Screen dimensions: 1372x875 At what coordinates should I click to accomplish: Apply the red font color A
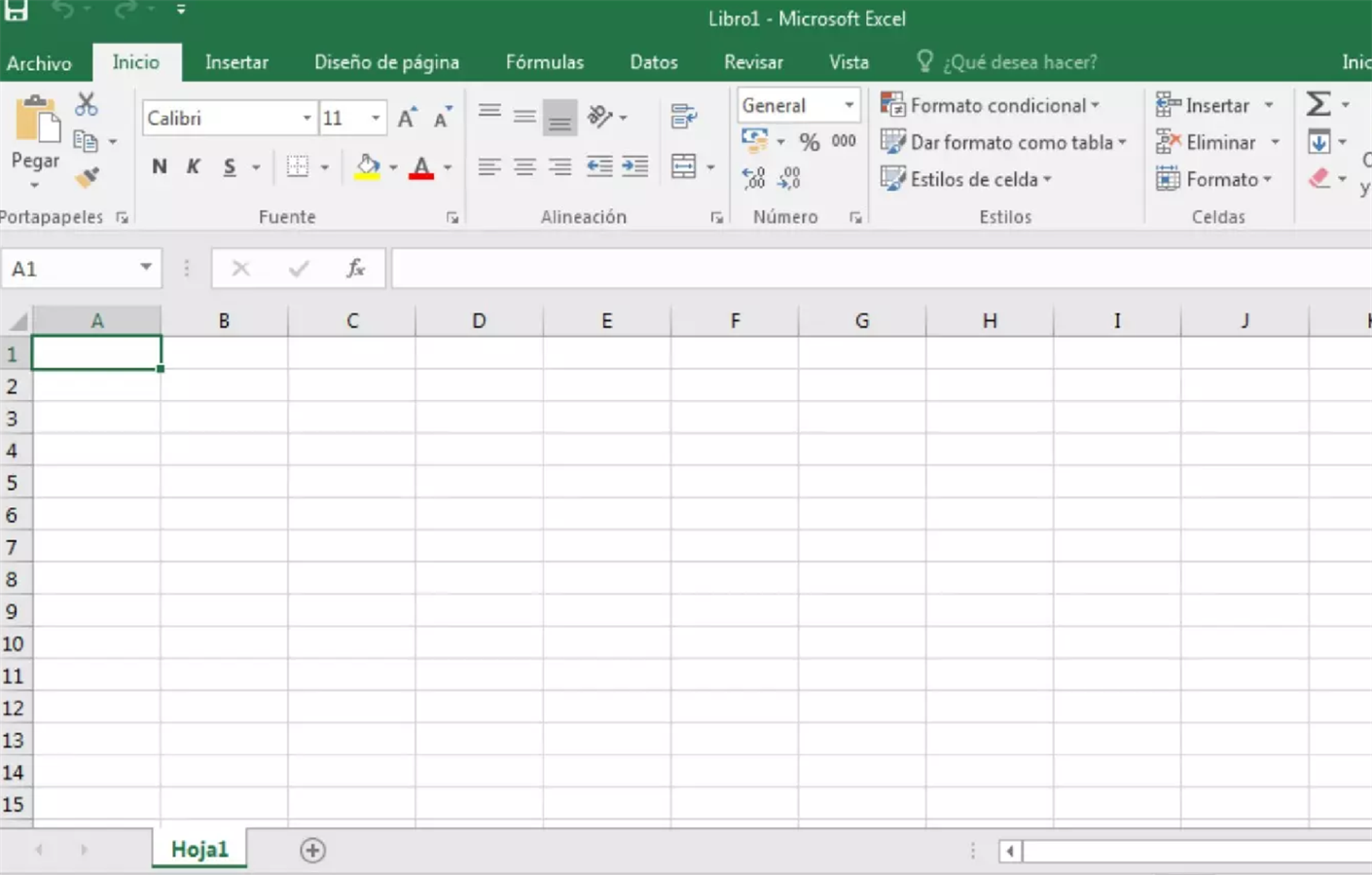[421, 166]
